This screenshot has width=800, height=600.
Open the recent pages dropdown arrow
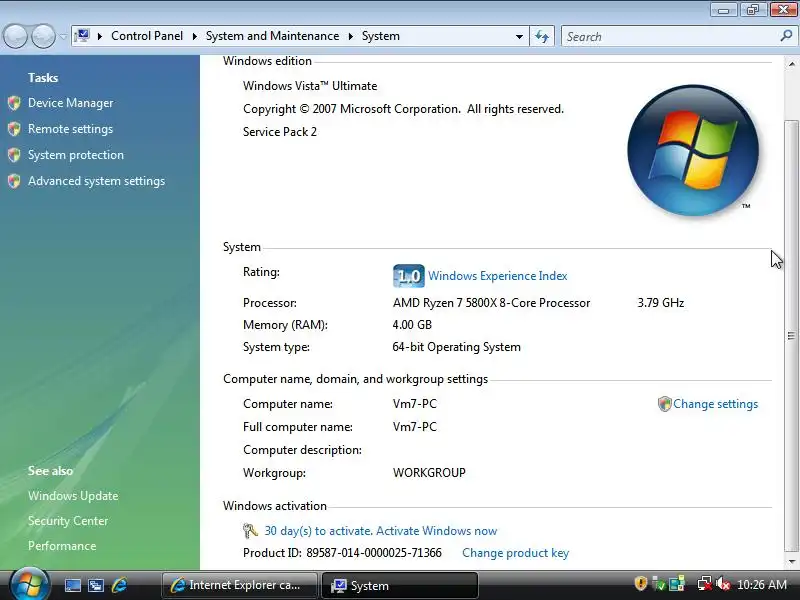[x=63, y=37]
